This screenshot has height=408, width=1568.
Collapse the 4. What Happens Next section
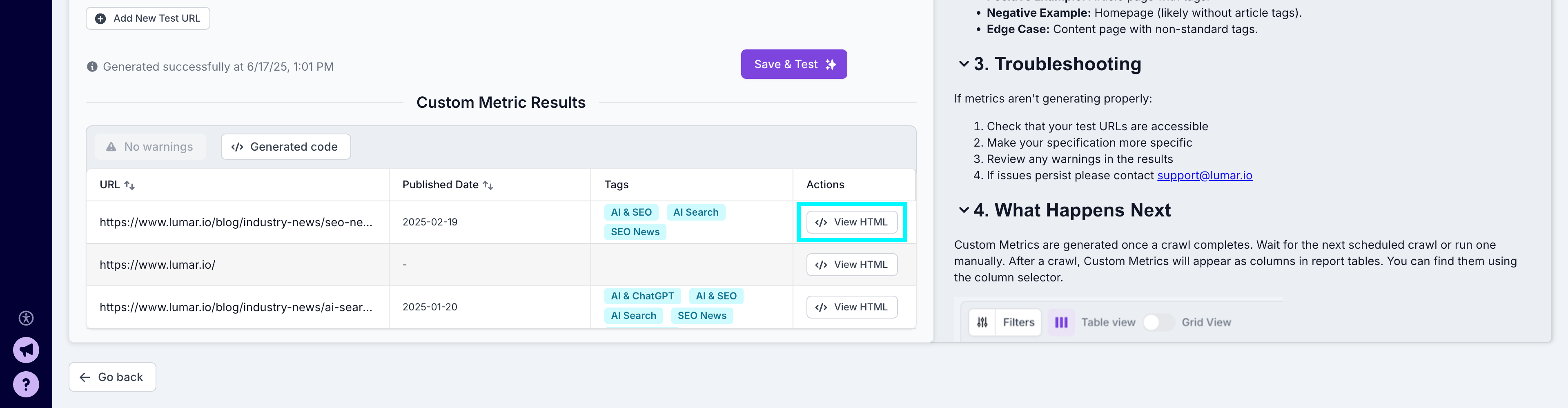click(964, 210)
